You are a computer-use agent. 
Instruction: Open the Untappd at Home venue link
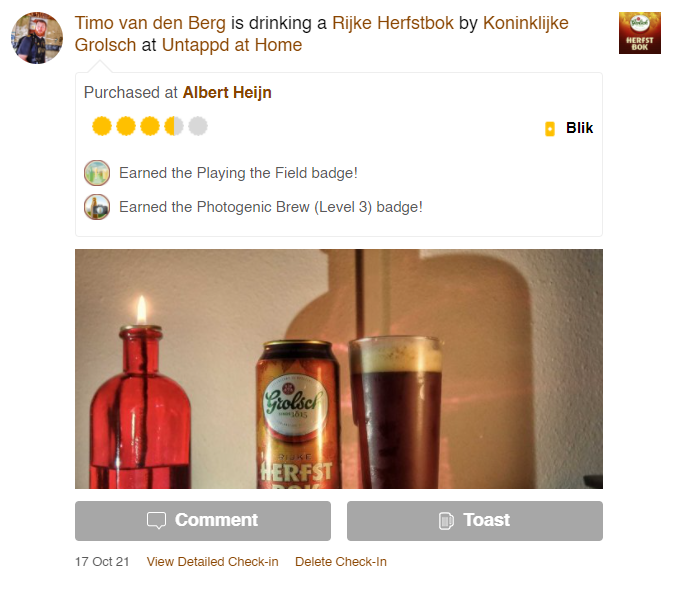click(232, 45)
